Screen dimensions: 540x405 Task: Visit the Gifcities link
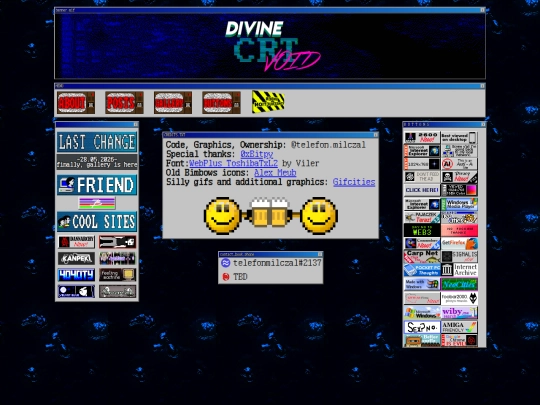[354, 182]
